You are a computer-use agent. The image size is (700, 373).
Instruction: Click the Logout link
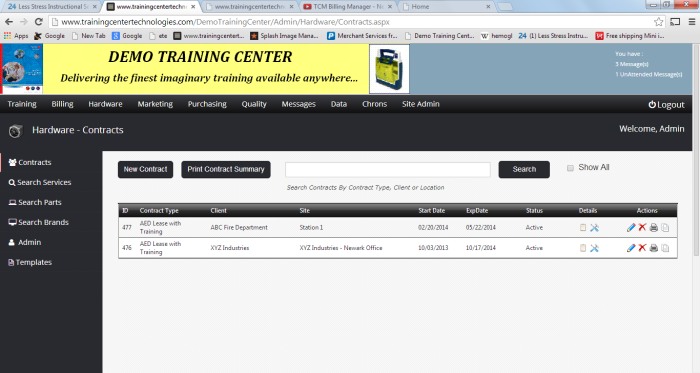tap(666, 105)
